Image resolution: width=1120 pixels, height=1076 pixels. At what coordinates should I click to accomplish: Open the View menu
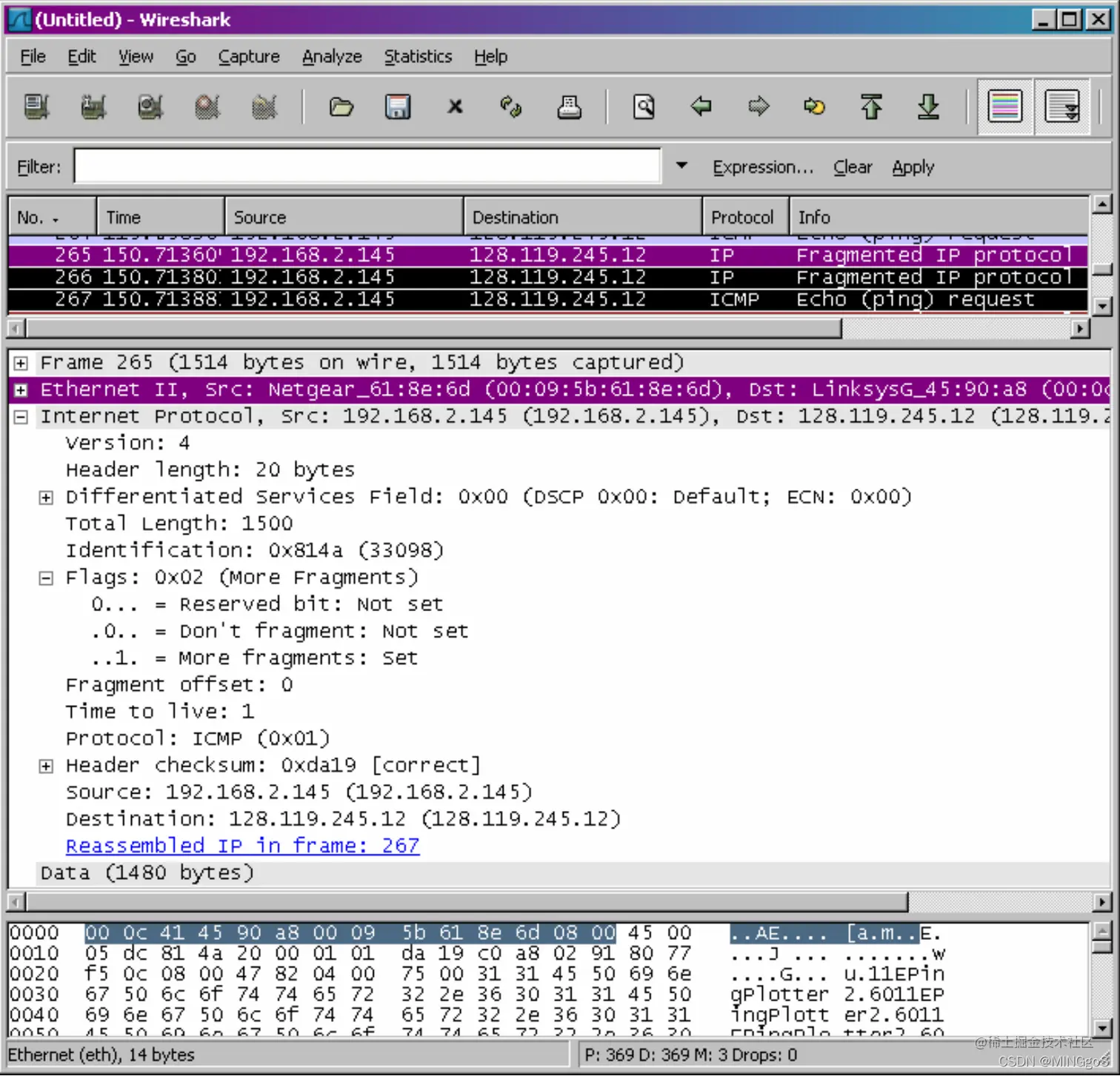coord(136,57)
